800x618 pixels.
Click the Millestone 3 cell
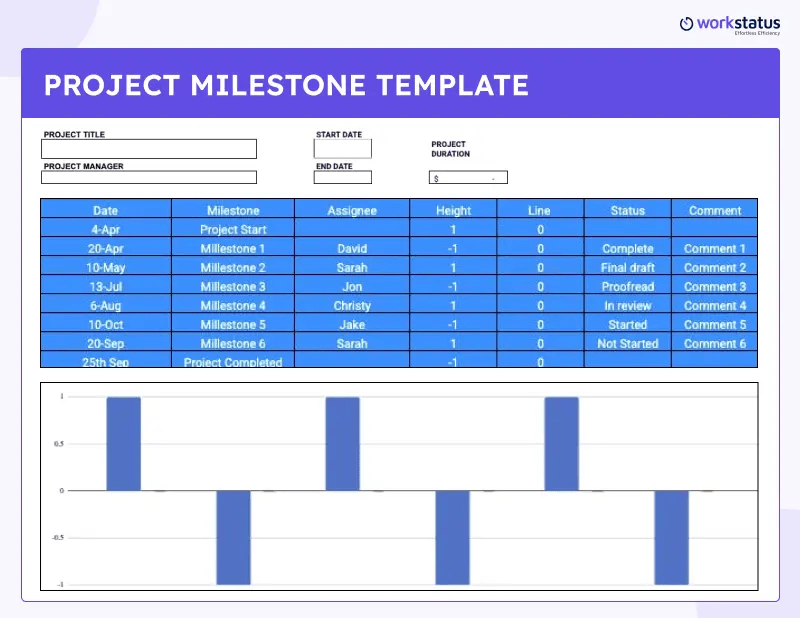pos(233,286)
